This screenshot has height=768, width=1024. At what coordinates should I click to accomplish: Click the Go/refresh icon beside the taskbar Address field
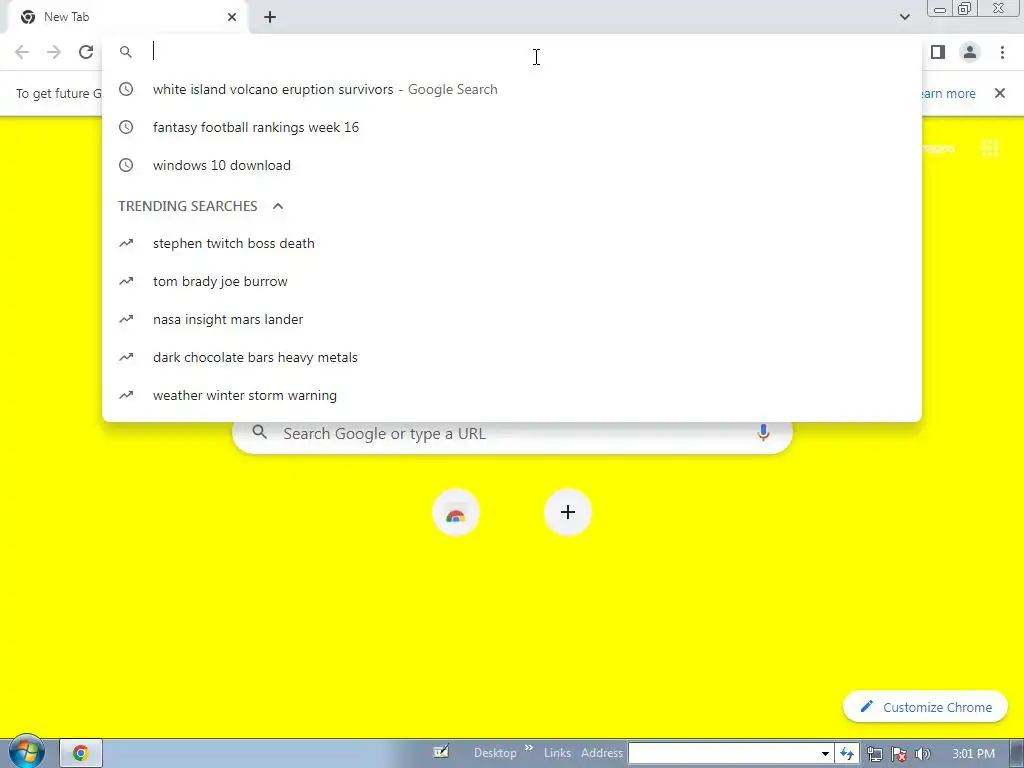[847, 754]
